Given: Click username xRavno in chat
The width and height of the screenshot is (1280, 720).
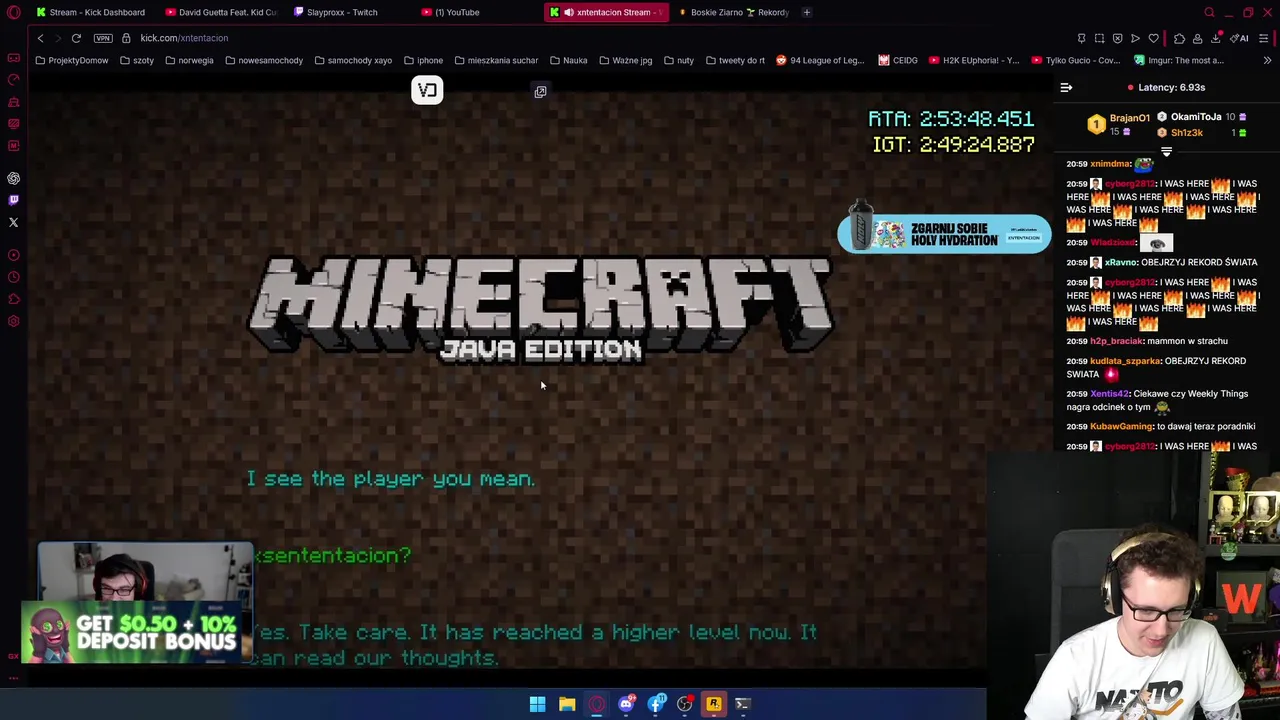Looking at the screenshot, I should click(1121, 262).
